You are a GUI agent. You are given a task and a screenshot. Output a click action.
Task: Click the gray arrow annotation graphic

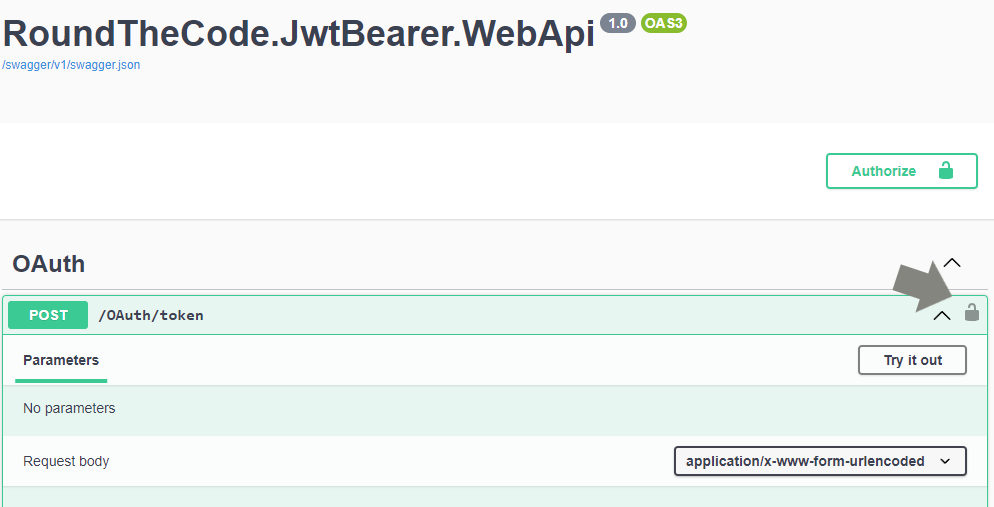click(x=927, y=286)
